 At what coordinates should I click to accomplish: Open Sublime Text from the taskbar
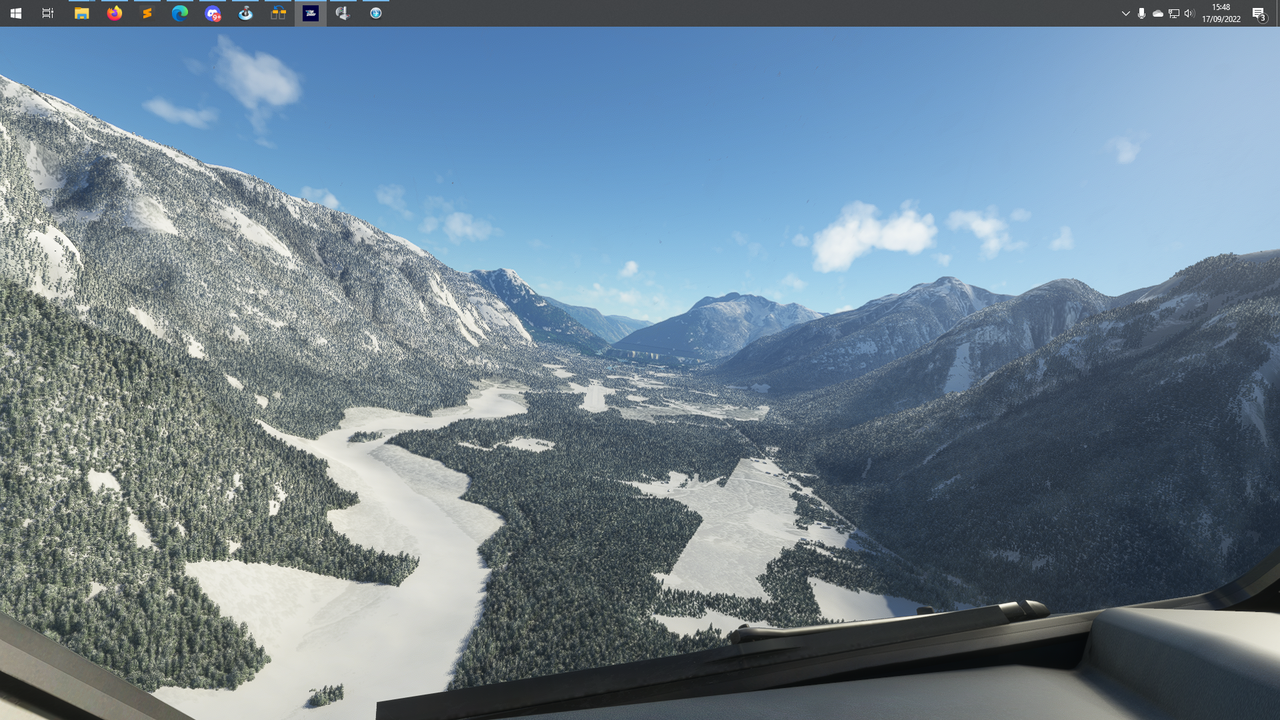147,13
